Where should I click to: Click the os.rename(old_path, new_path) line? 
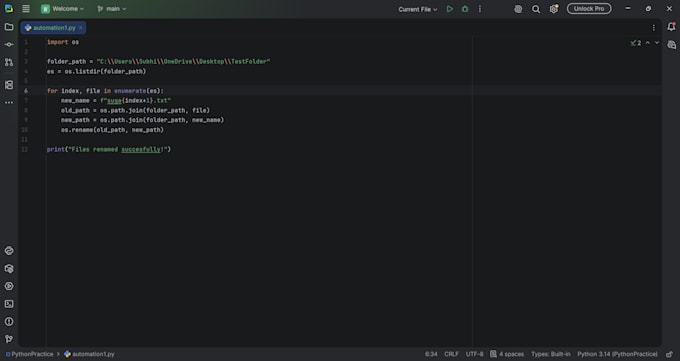[x=112, y=130]
